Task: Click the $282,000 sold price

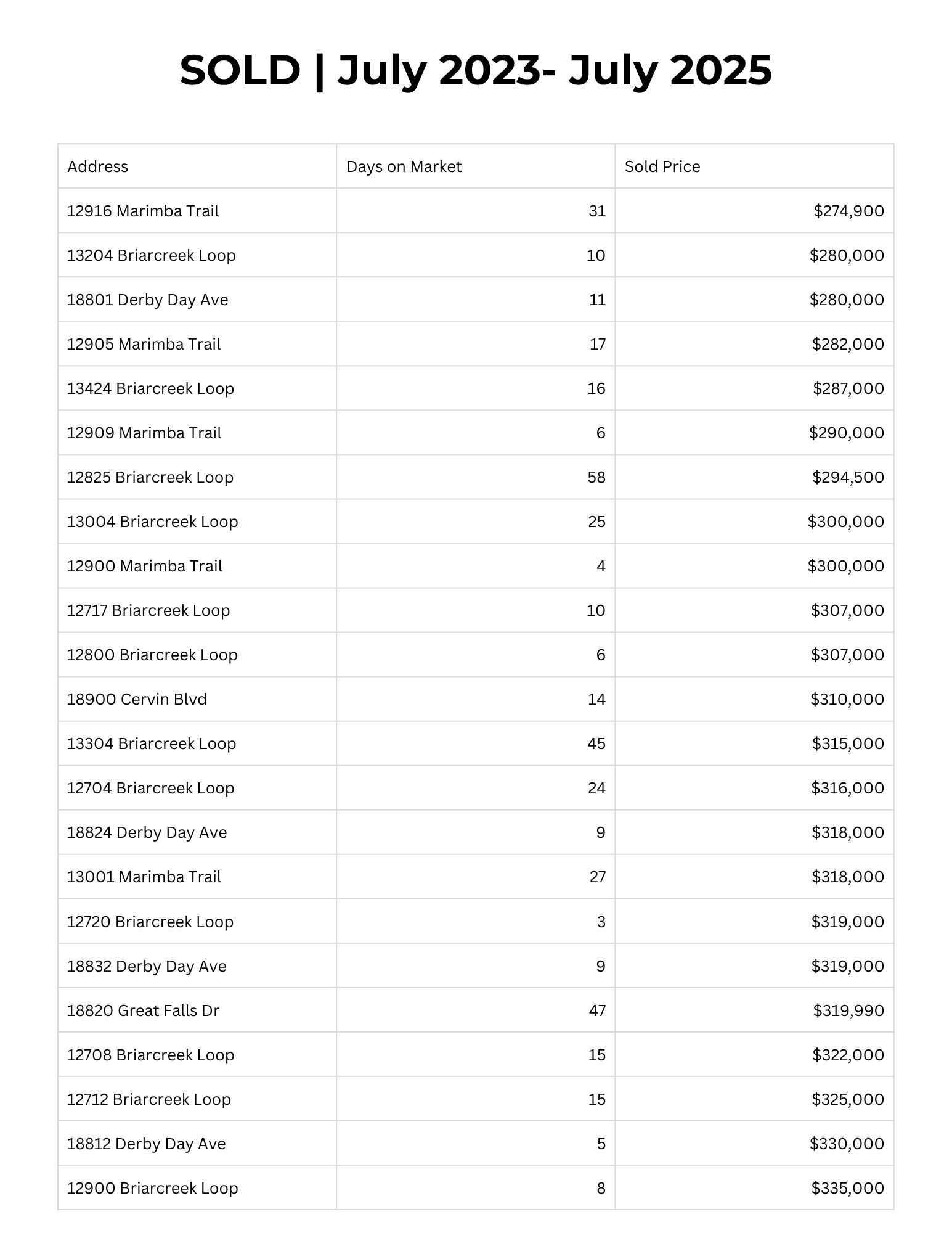Action: [848, 344]
